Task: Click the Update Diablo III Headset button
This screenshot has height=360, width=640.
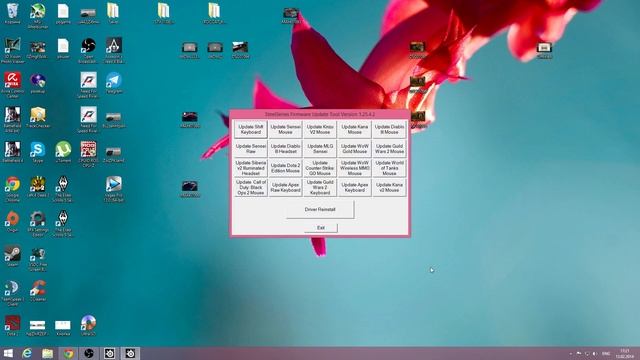Action: (x=285, y=149)
